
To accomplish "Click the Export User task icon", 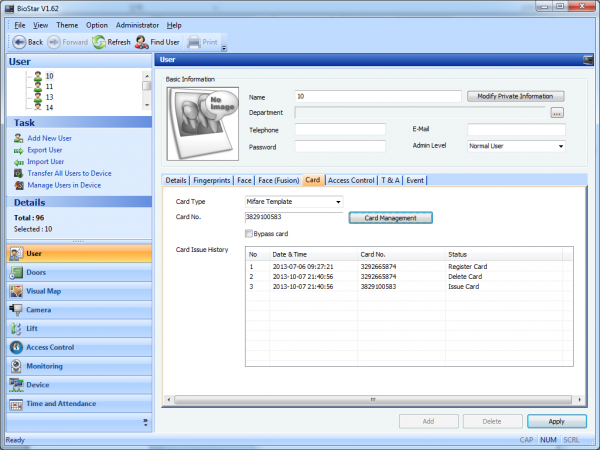I will coord(18,149).
